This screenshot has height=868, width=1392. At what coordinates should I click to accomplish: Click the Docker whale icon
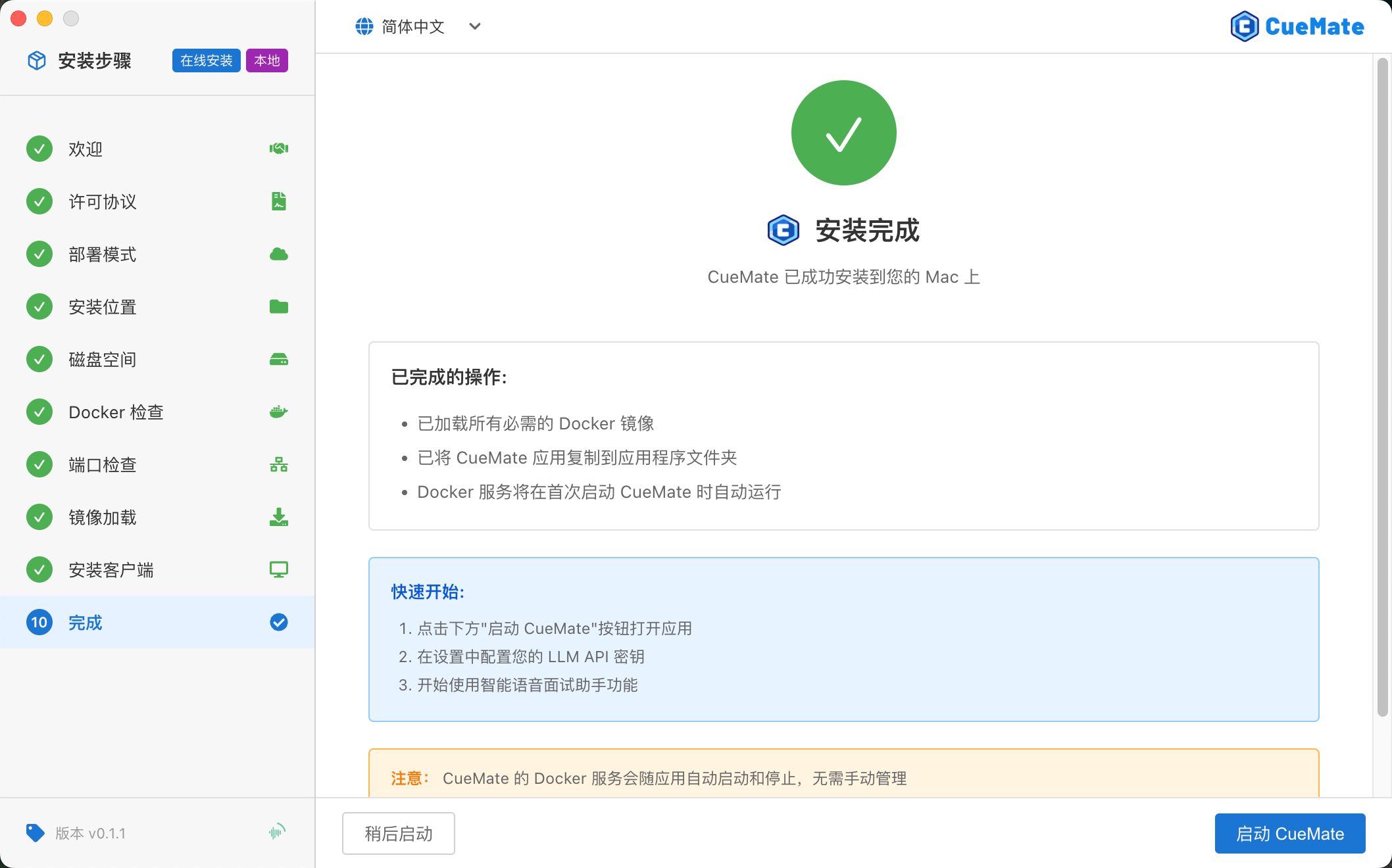tap(279, 412)
